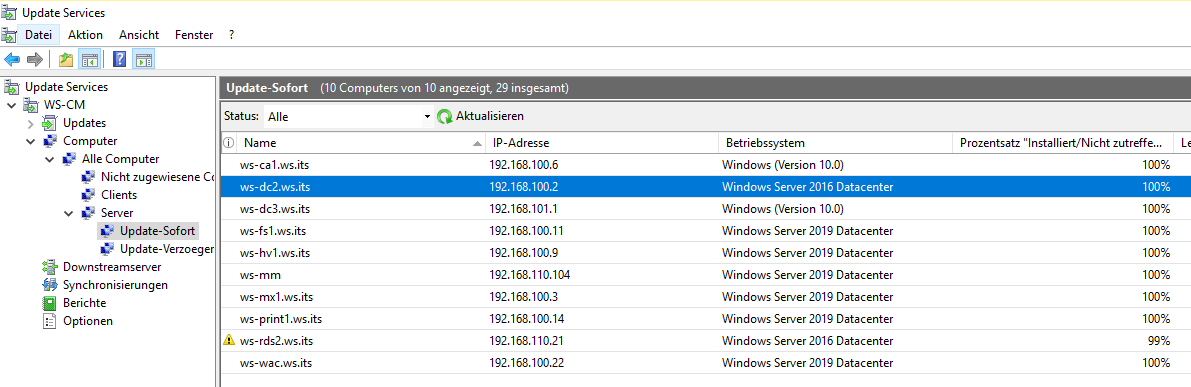Screen dimensions: 1191x387
Task: Select the ws-dc3.ws.its row
Action: click(x=706, y=209)
